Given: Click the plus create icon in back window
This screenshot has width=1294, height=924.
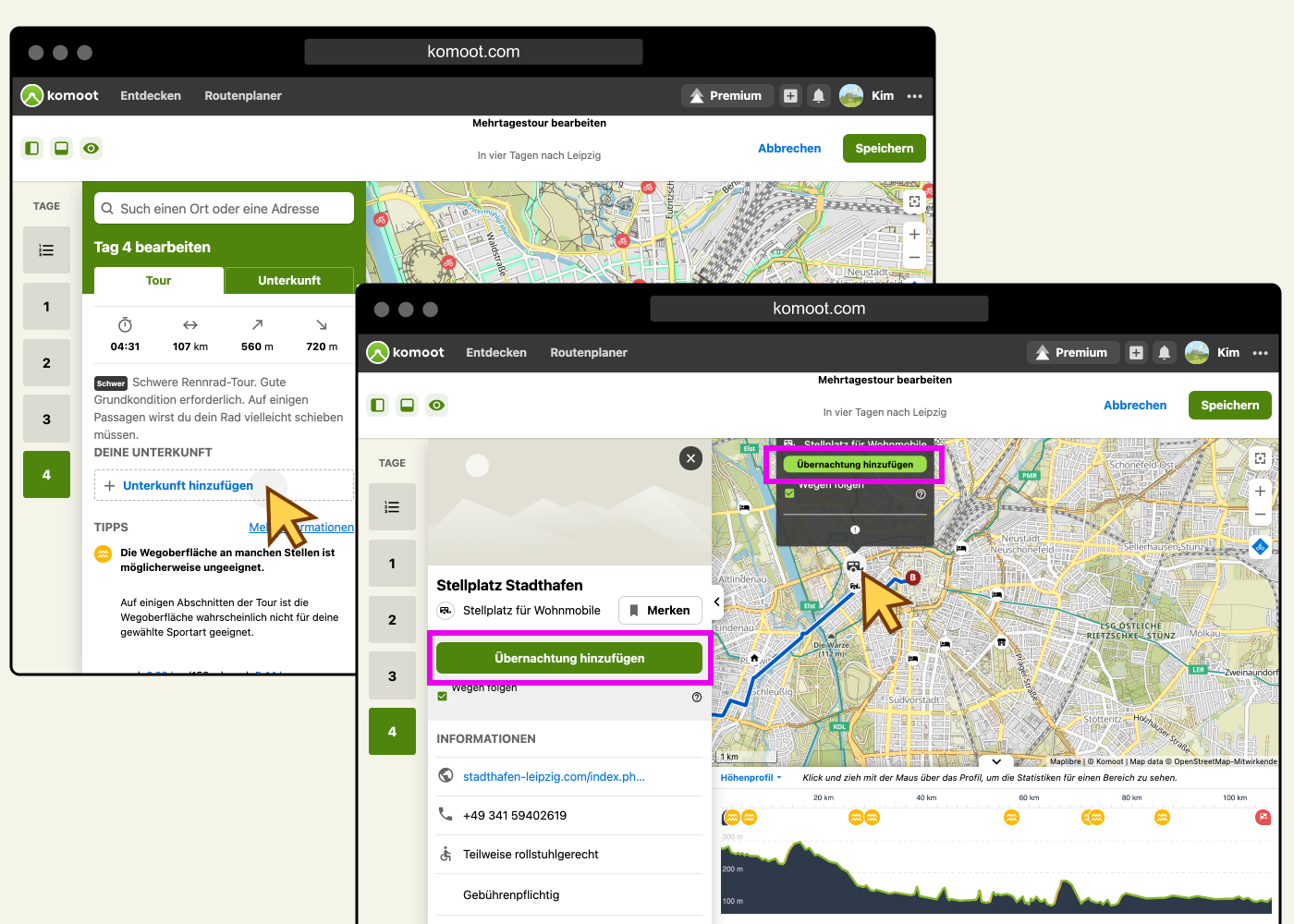Looking at the screenshot, I should coord(790,96).
